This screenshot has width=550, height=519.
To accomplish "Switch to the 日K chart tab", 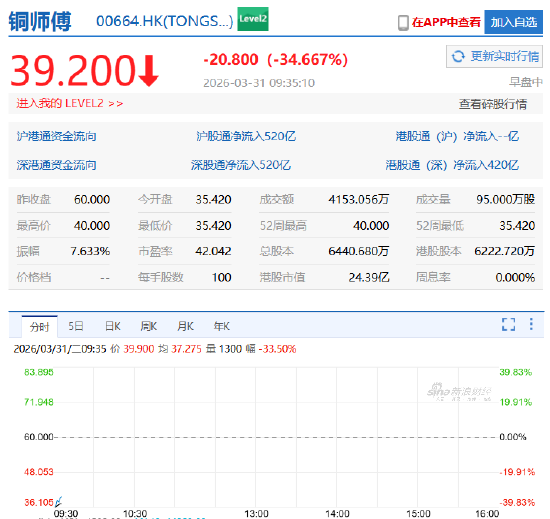I will coord(113,326).
